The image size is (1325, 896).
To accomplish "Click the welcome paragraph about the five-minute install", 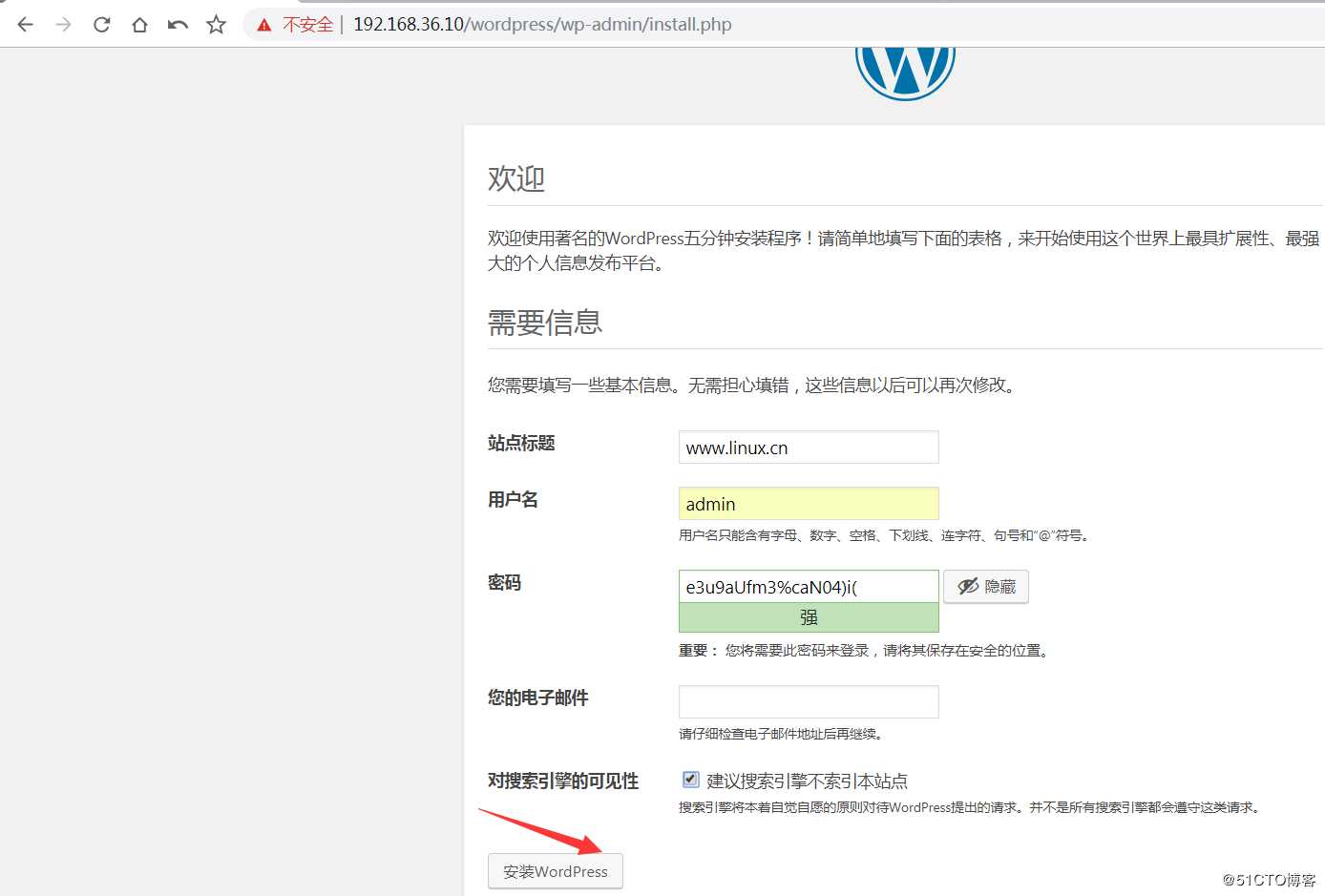I will (903, 250).
